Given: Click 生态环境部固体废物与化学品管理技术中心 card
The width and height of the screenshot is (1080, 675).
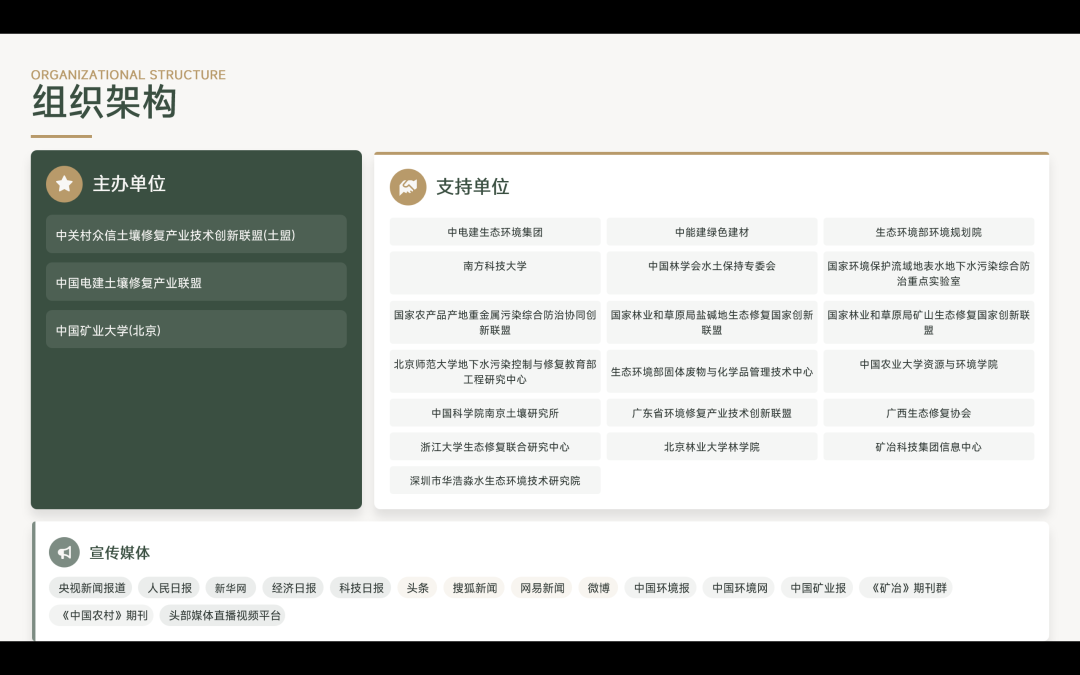Looking at the screenshot, I should [712, 371].
